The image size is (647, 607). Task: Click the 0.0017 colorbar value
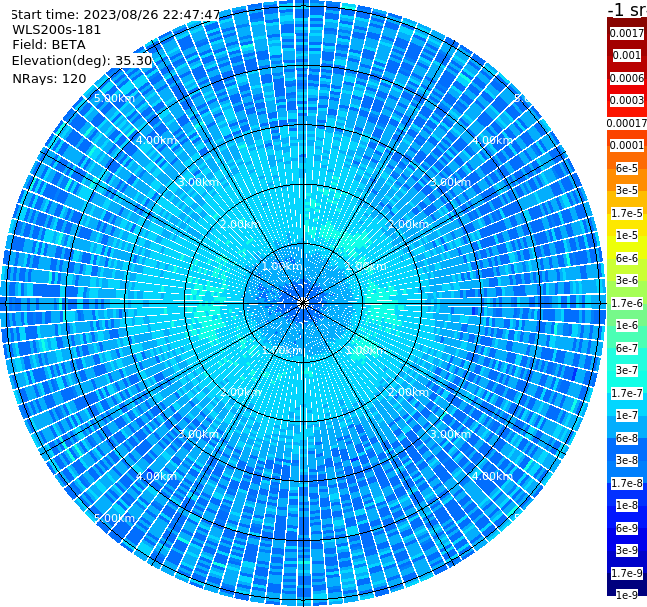pos(627,33)
